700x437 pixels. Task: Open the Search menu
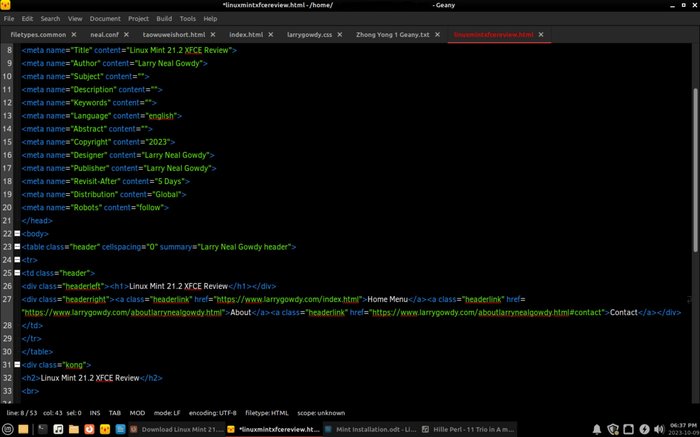coord(50,19)
